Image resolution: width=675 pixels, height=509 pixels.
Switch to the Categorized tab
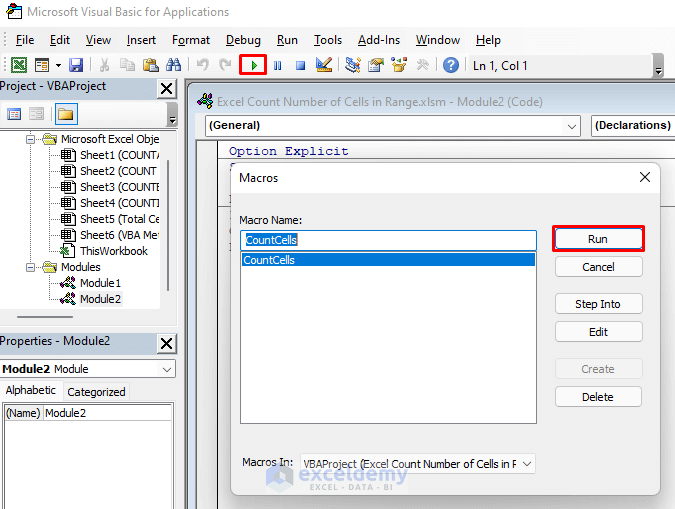[96, 392]
